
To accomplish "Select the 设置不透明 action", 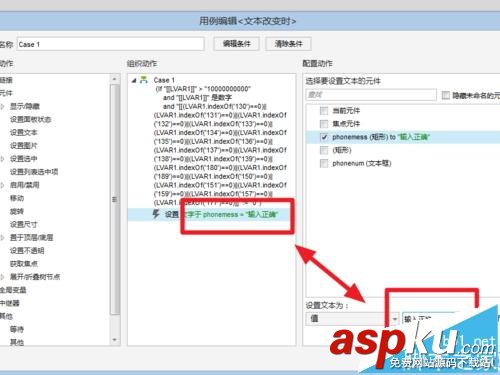I will click(27, 251).
